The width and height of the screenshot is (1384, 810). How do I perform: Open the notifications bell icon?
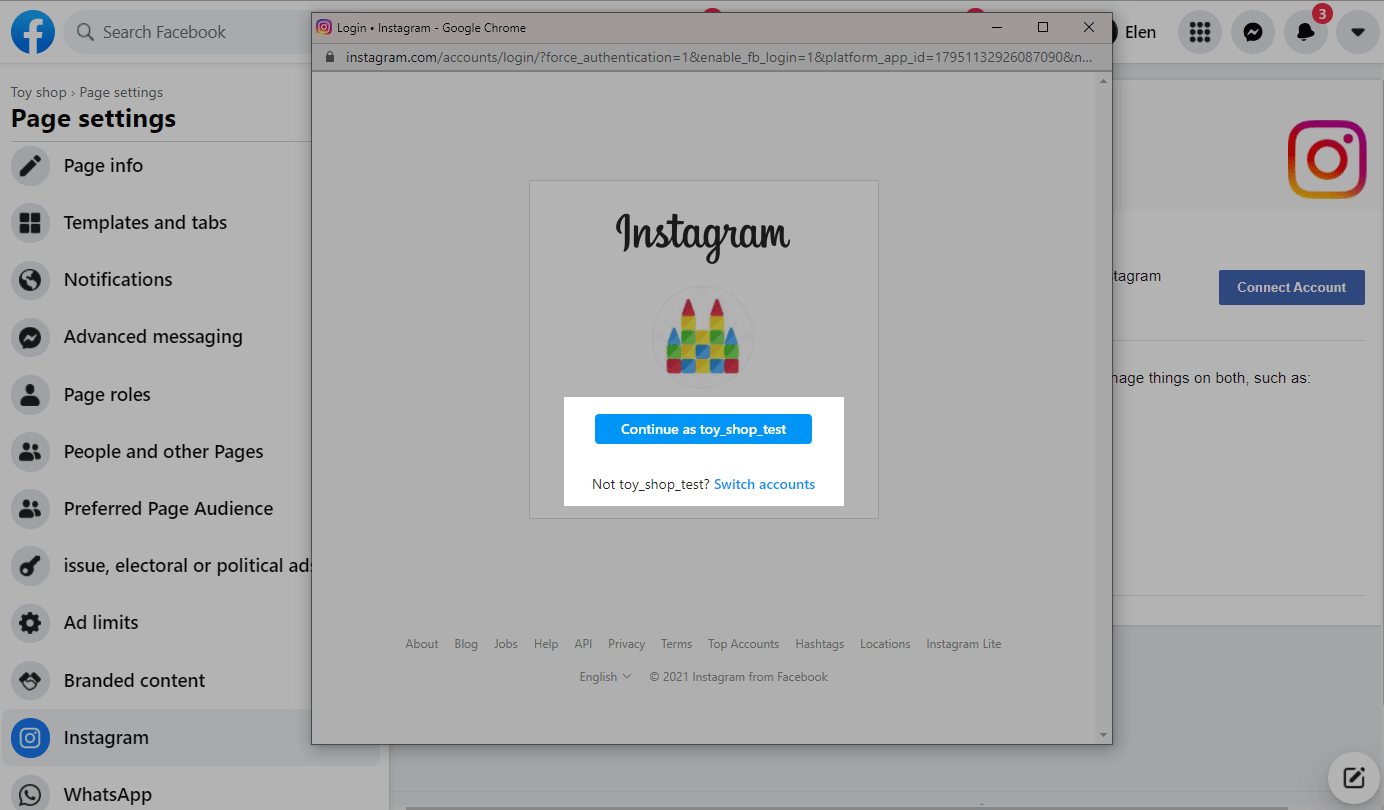coord(1305,32)
